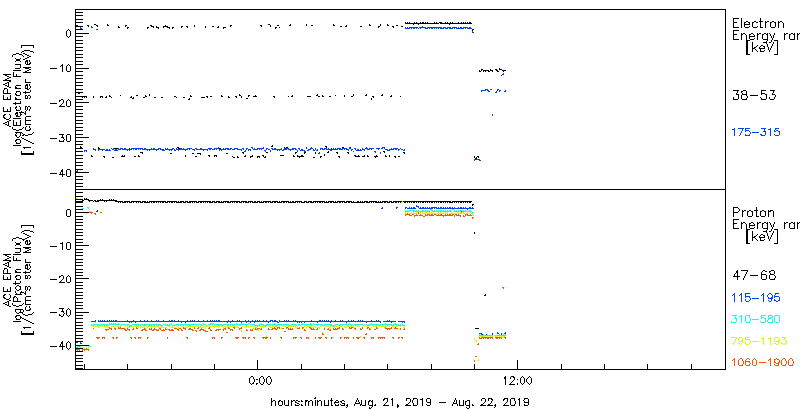Click the -30 tick label on electron panel
Screen dimensions: 800x410
pyautogui.click(x=61, y=138)
